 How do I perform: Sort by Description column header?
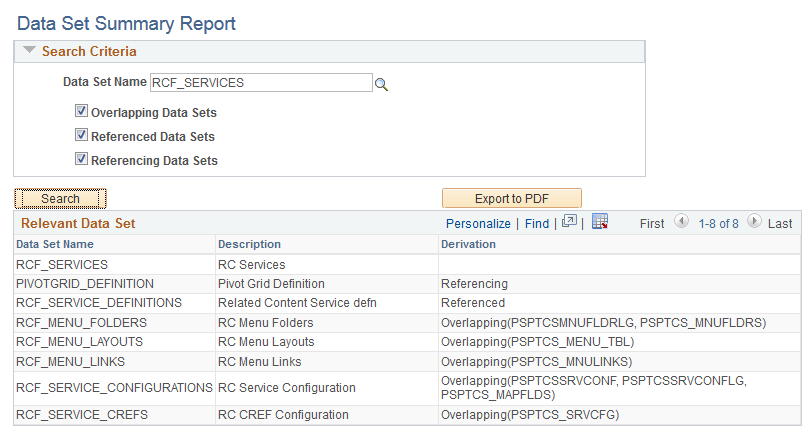click(x=249, y=244)
